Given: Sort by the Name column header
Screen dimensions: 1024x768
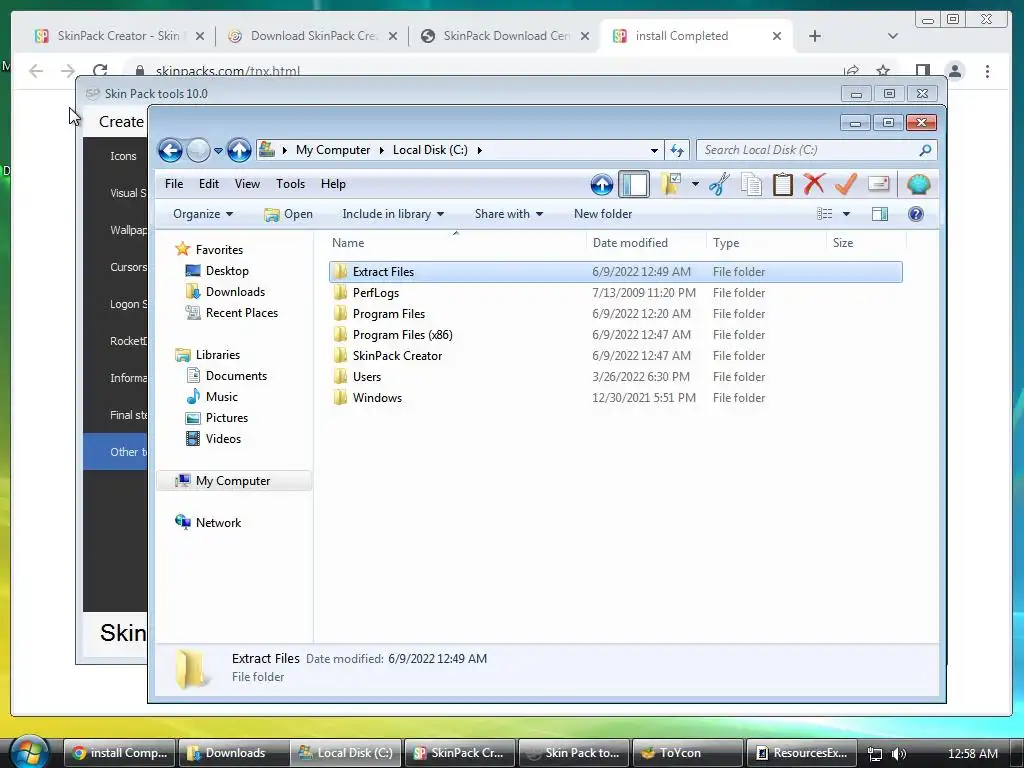Looking at the screenshot, I should (x=456, y=243).
